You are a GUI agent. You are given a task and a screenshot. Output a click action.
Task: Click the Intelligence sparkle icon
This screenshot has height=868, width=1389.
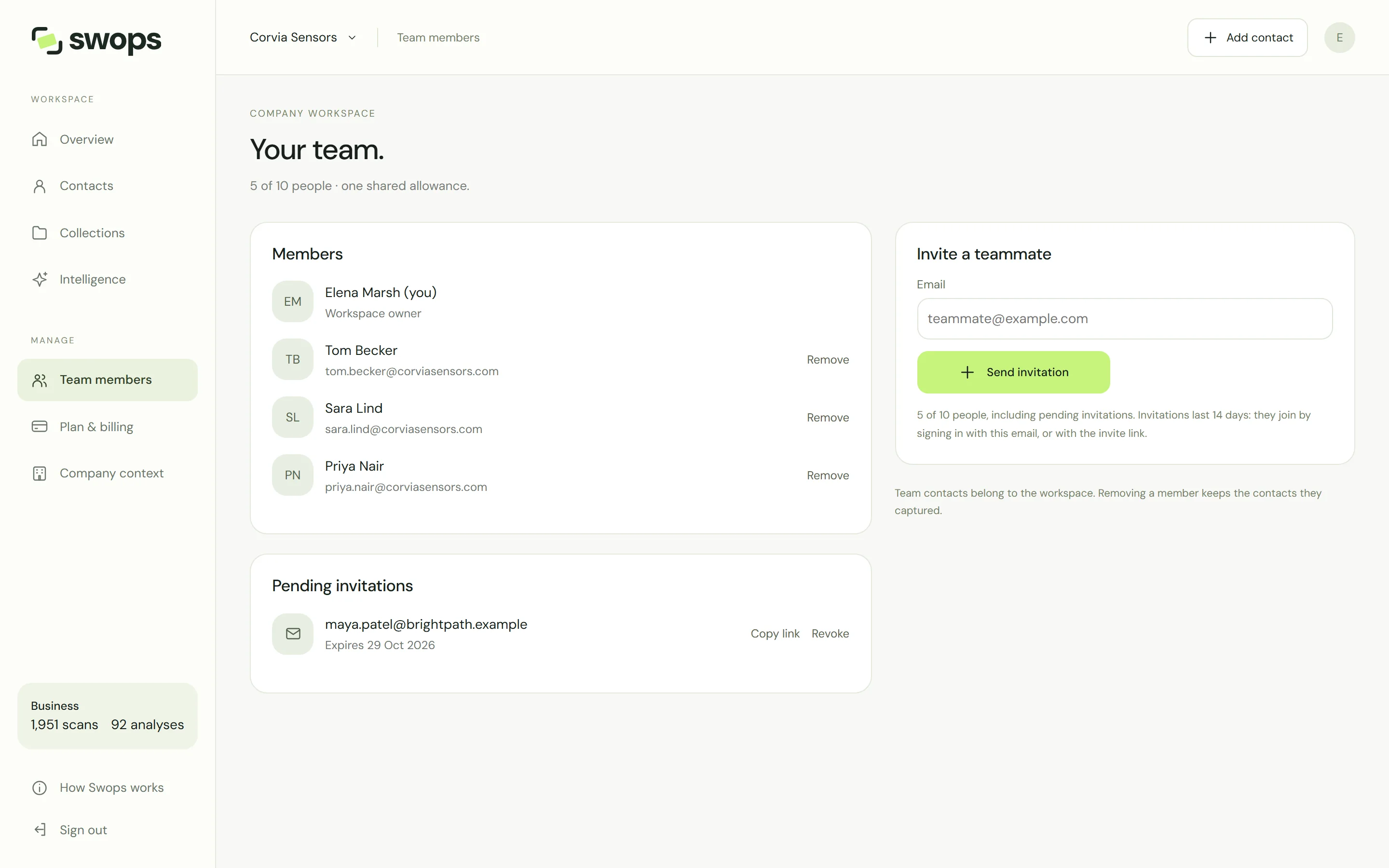tap(40, 280)
